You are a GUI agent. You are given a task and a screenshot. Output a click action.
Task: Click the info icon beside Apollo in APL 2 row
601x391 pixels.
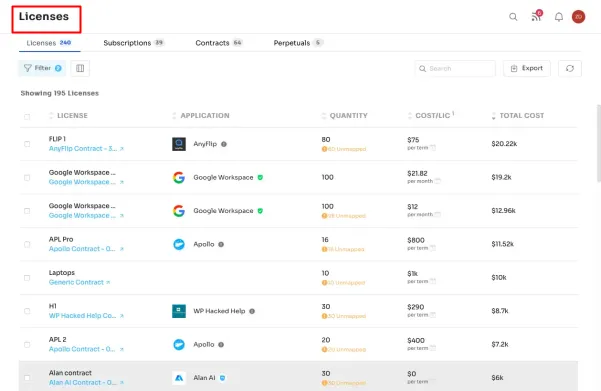221,345
